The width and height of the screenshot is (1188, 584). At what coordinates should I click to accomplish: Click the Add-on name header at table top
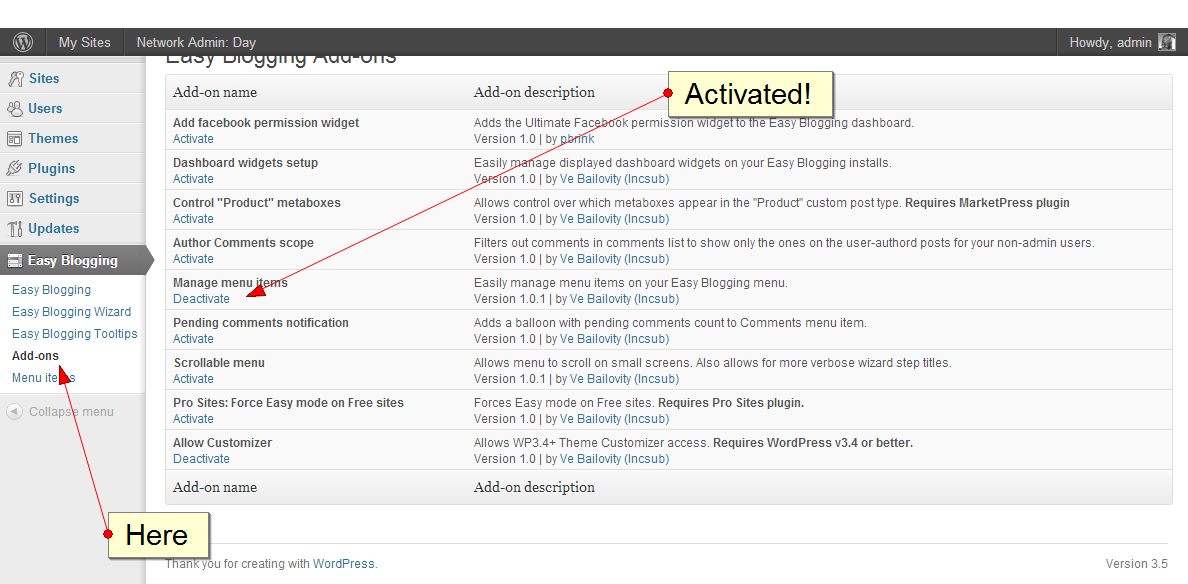(214, 92)
